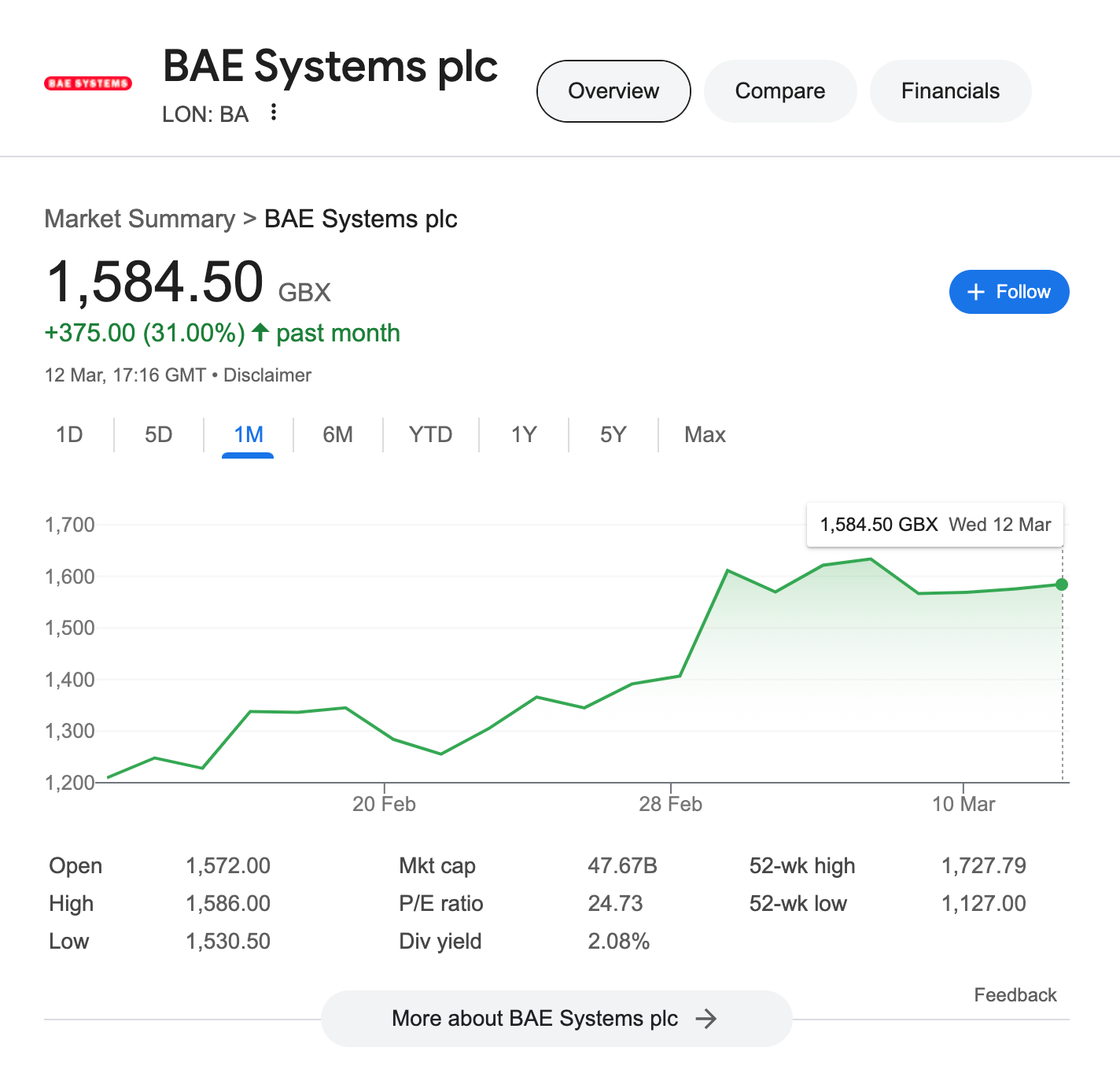
Task: Click the BAE Systems red logo
Action: [88, 83]
